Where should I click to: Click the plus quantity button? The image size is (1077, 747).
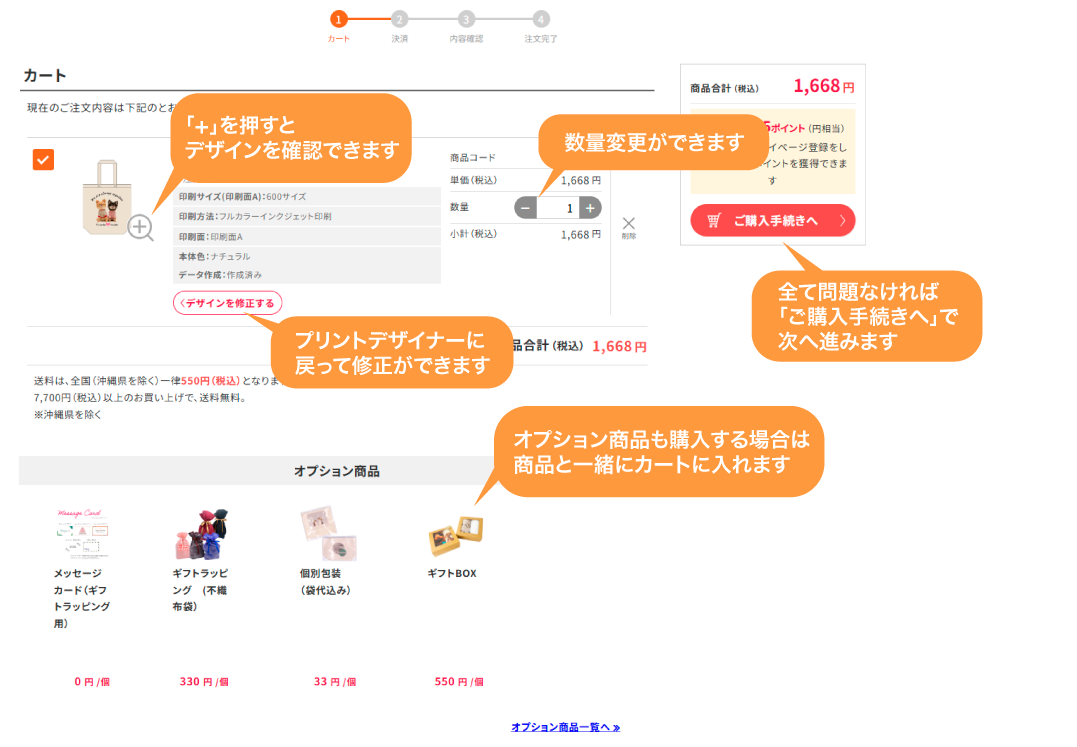[590, 208]
